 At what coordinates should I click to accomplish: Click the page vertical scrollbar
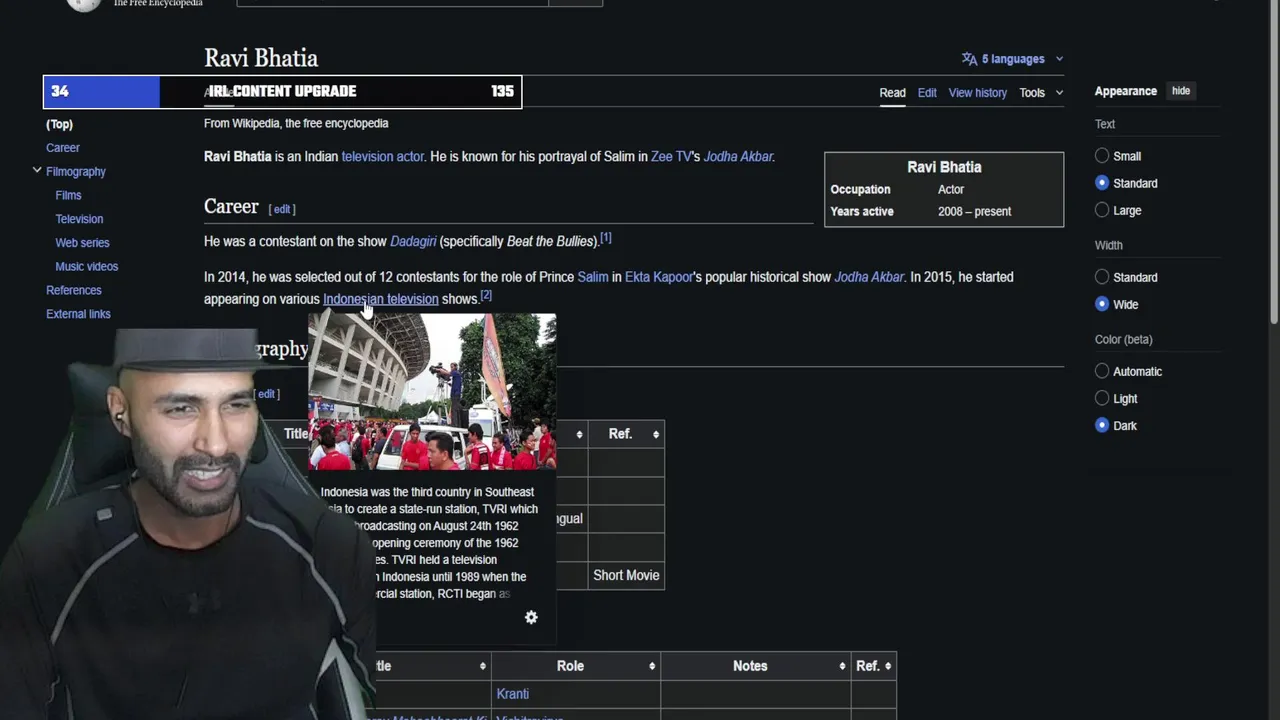pos(1274,160)
